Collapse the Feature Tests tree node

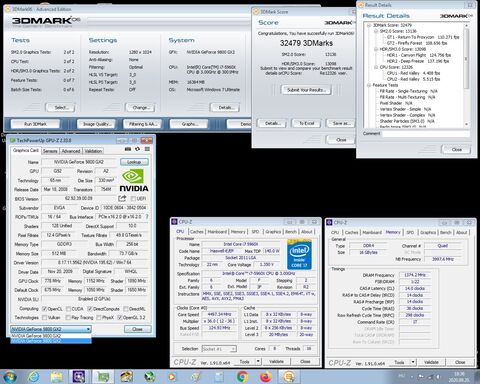pos(369,85)
